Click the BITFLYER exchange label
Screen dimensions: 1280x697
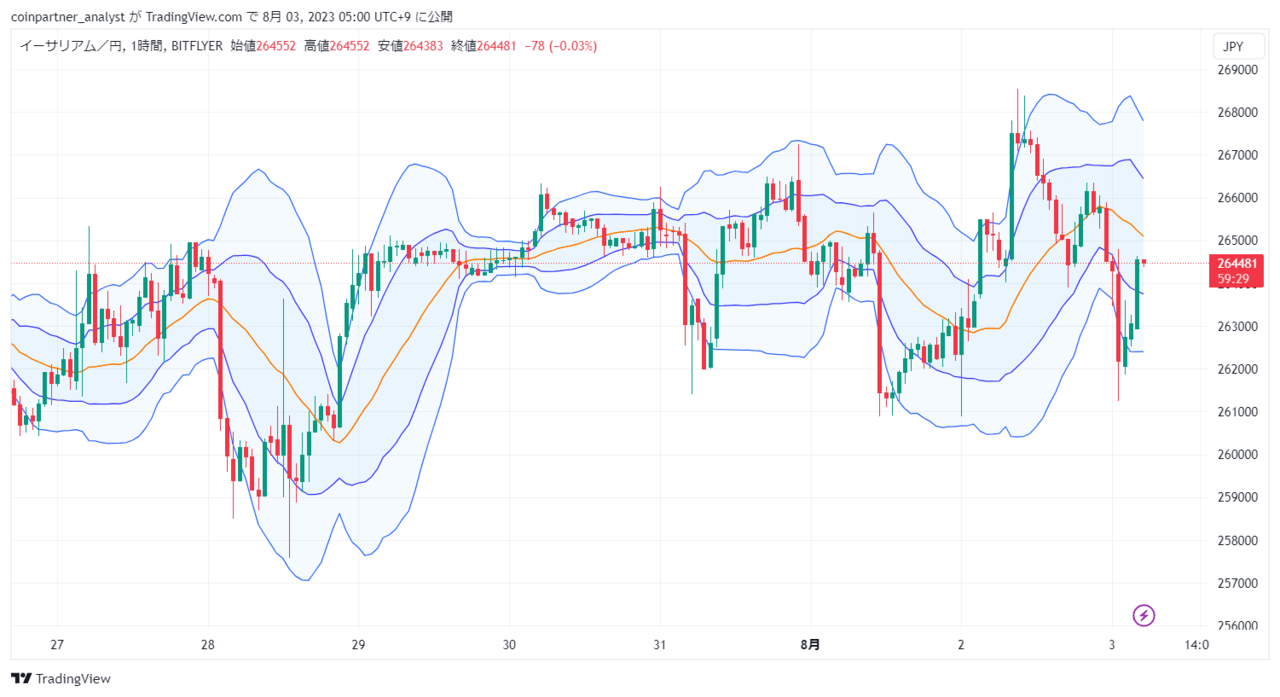197,46
